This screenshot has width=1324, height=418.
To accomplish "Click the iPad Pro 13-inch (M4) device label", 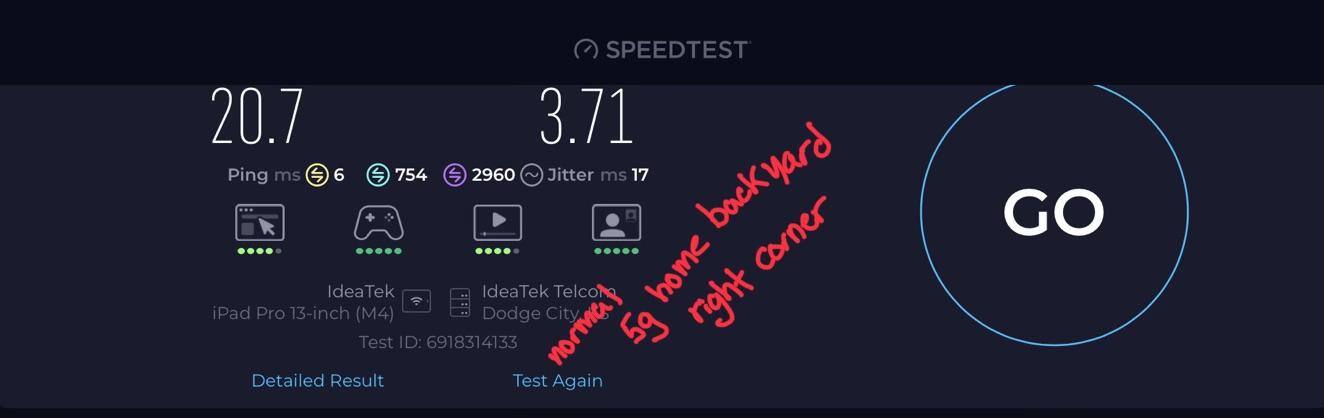I will click(303, 313).
